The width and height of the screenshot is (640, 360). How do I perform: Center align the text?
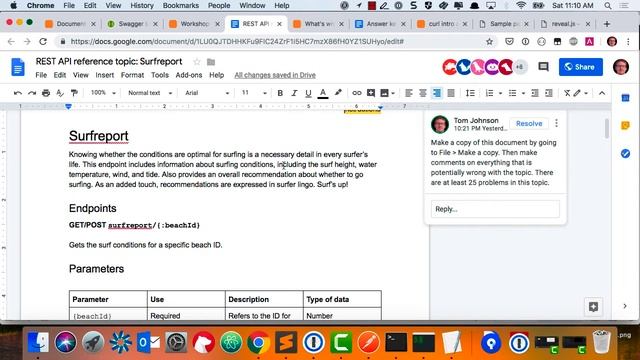tap(423, 93)
